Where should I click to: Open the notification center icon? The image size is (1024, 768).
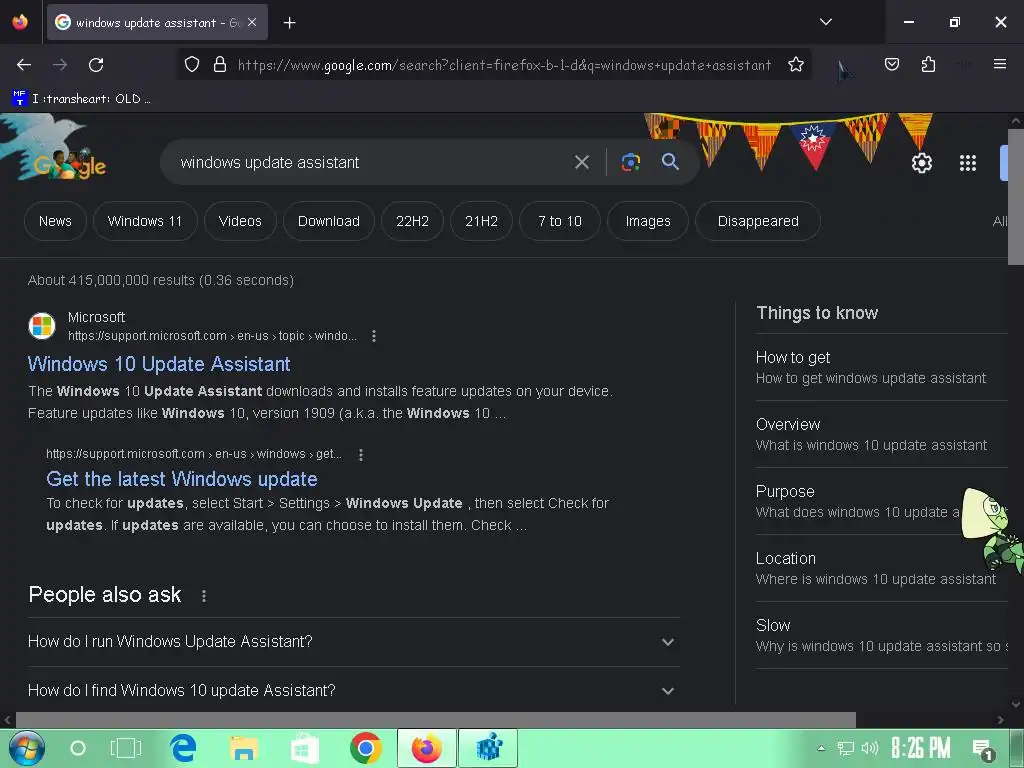[x=983, y=750]
